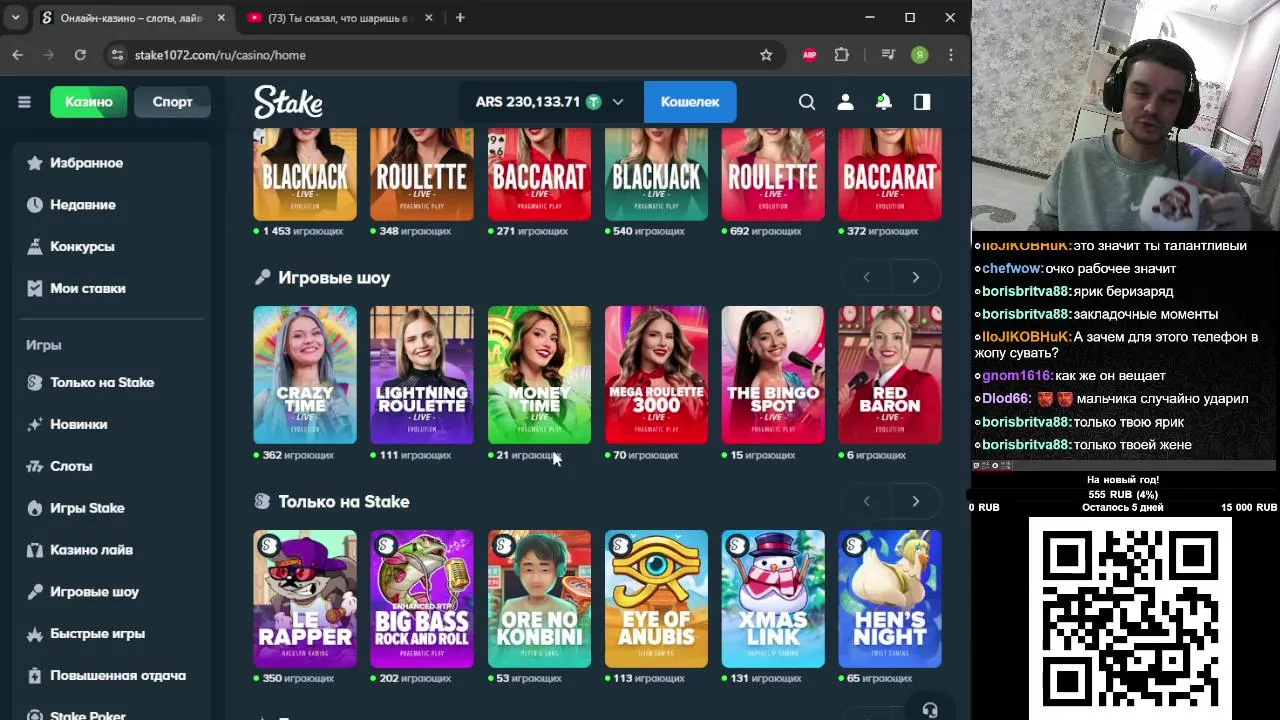The height and width of the screenshot is (720, 1280).
Task: Launch the Ore No Konbini slot
Action: tap(539, 599)
